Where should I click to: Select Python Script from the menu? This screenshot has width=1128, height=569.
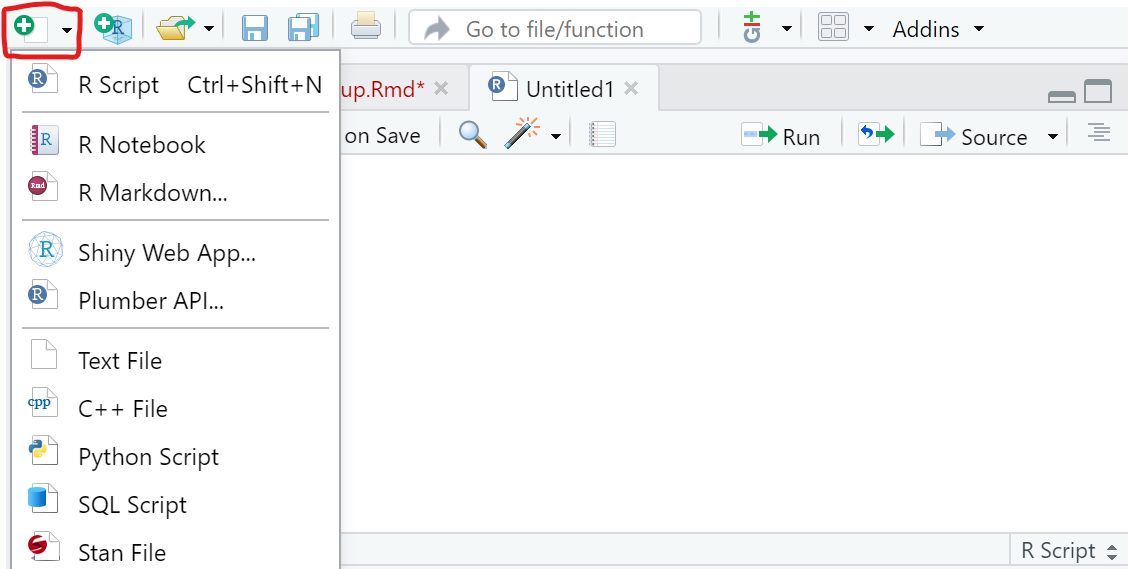(x=148, y=457)
